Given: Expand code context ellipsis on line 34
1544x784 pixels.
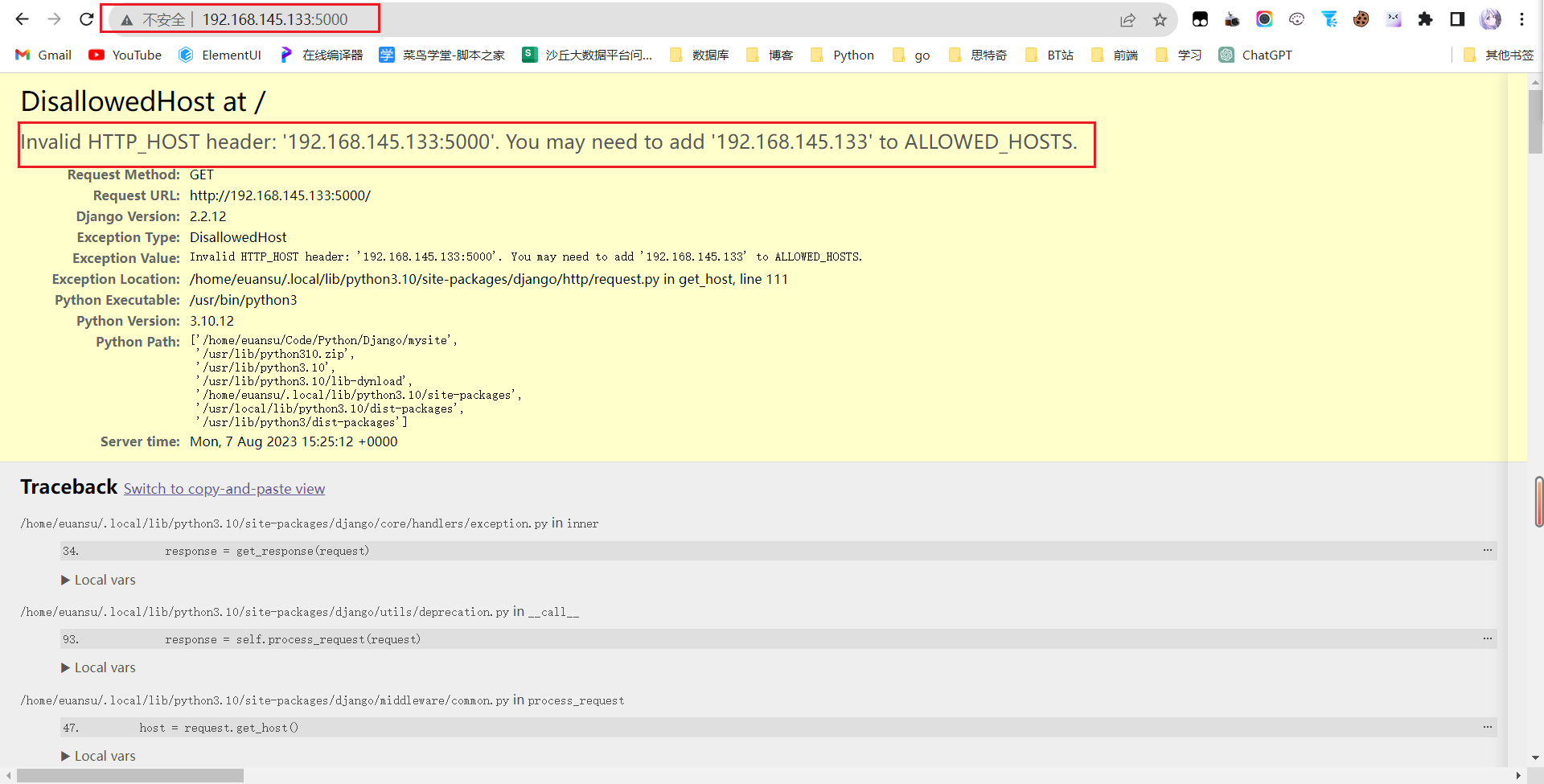Looking at the screenshot, I should pos(1487,551).
